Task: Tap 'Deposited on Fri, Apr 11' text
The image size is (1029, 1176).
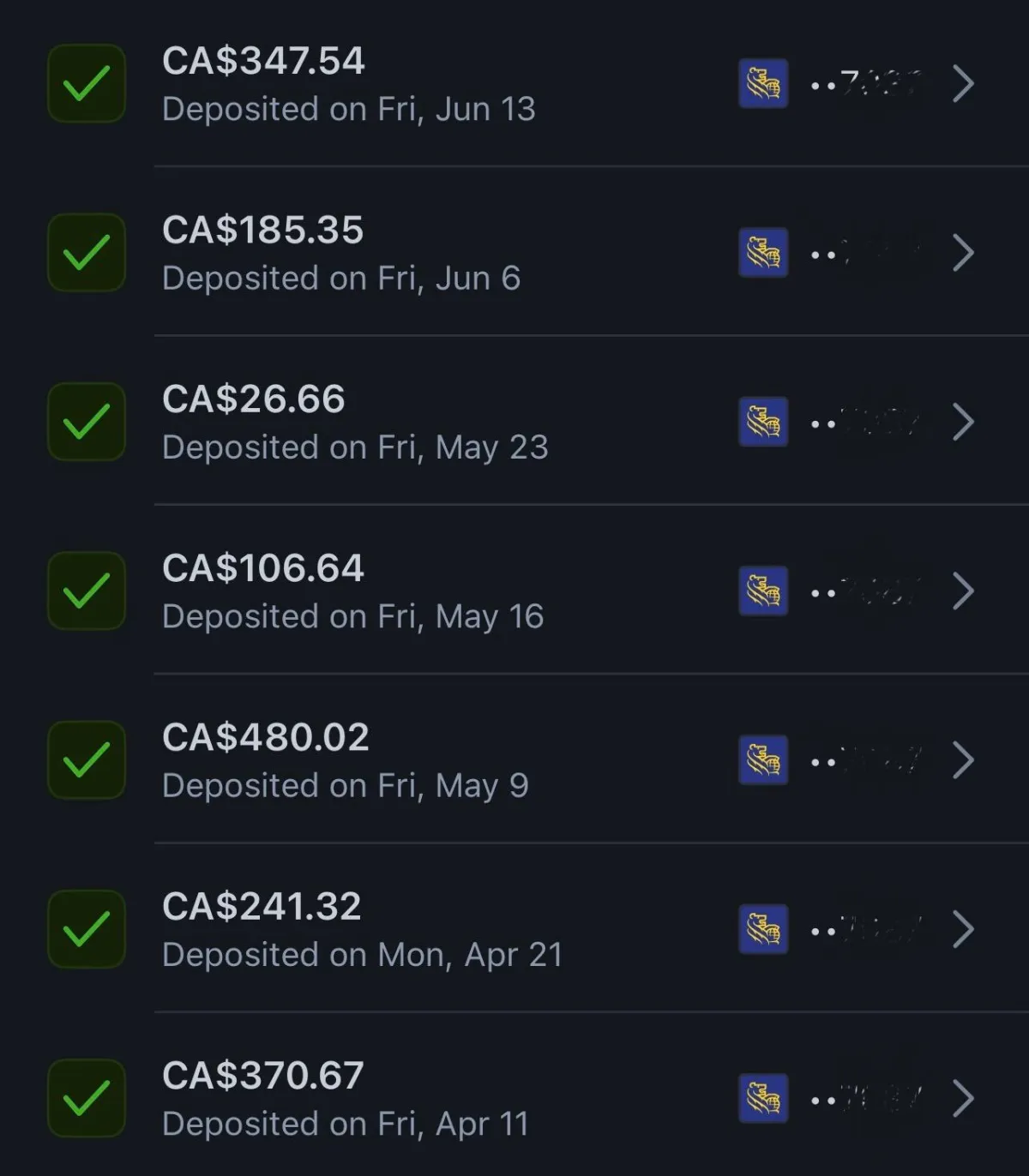Action: [x=345, y=1124]
